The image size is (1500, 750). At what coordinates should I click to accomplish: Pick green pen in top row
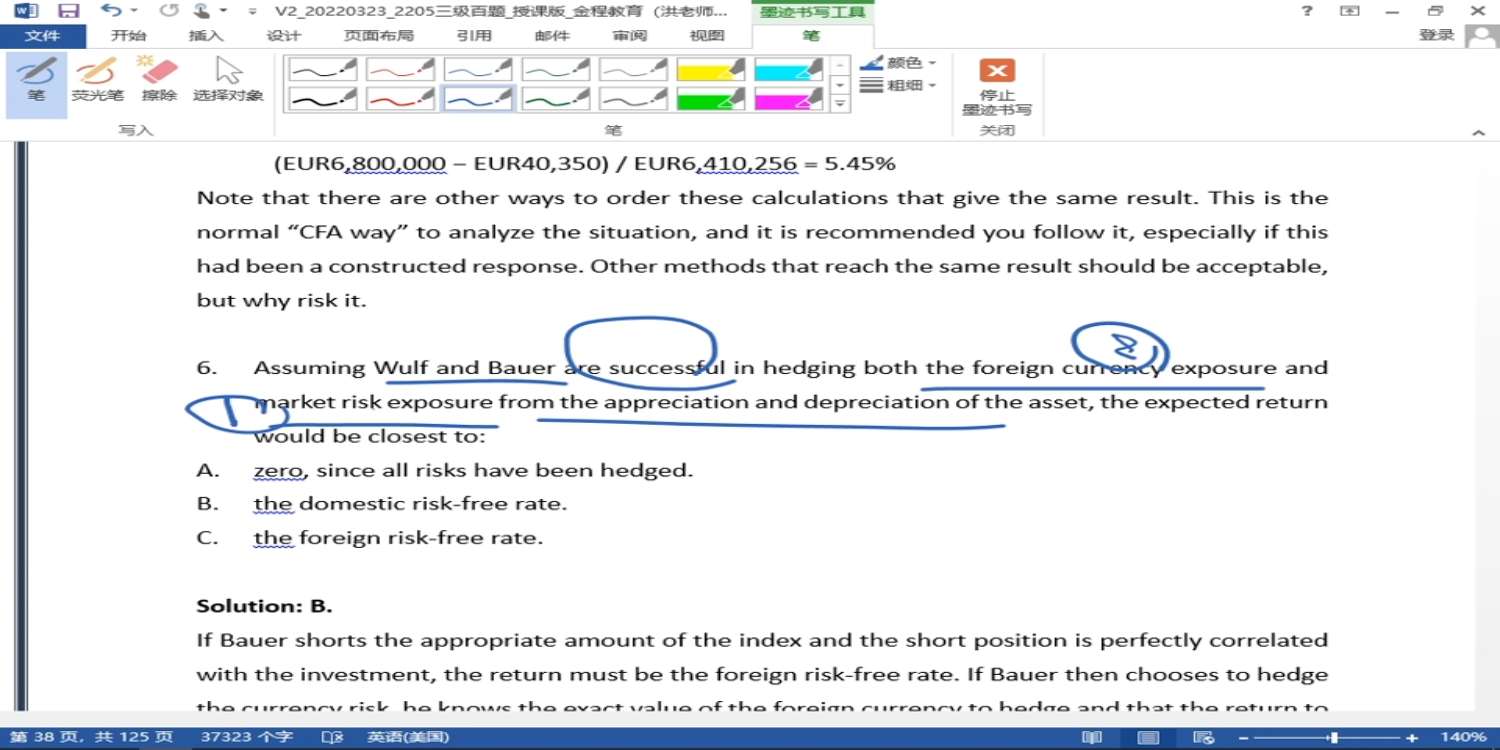click(556, 70)
